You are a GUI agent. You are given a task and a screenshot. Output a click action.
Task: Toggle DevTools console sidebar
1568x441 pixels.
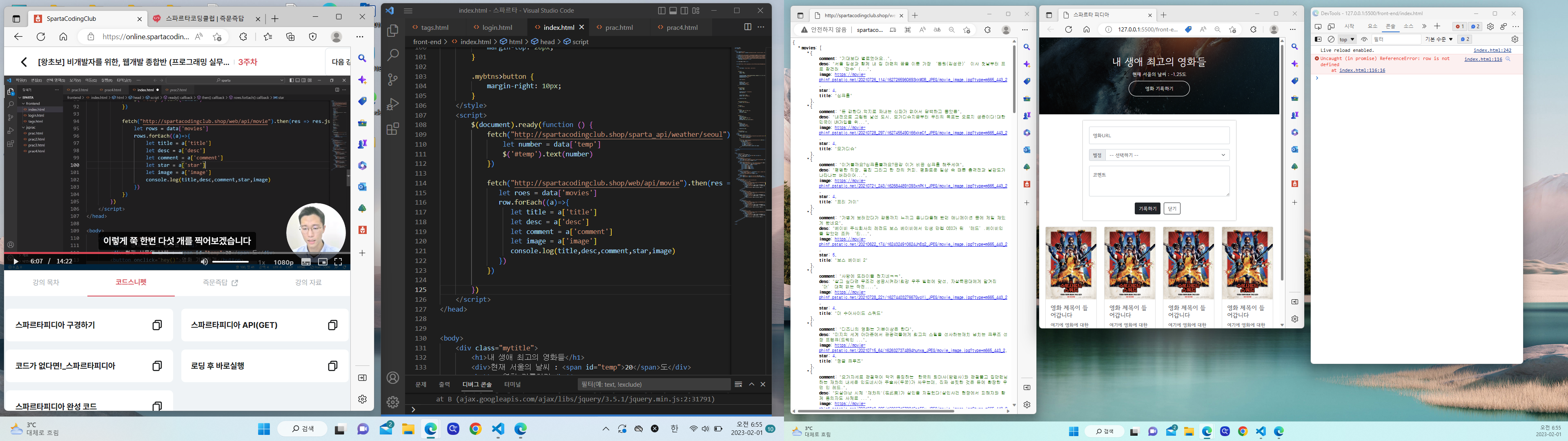[x=1318, y=40]
